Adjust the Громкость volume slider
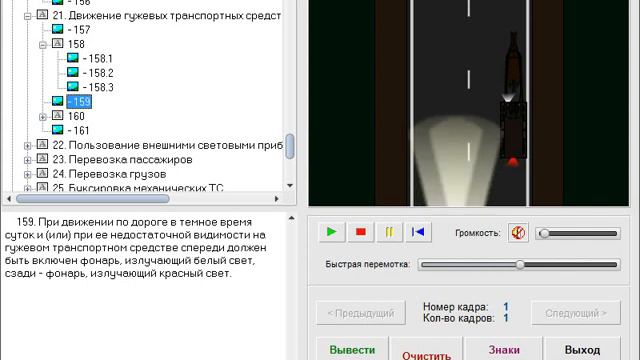This screenshot has width=640, height=360. pos(578,233)
